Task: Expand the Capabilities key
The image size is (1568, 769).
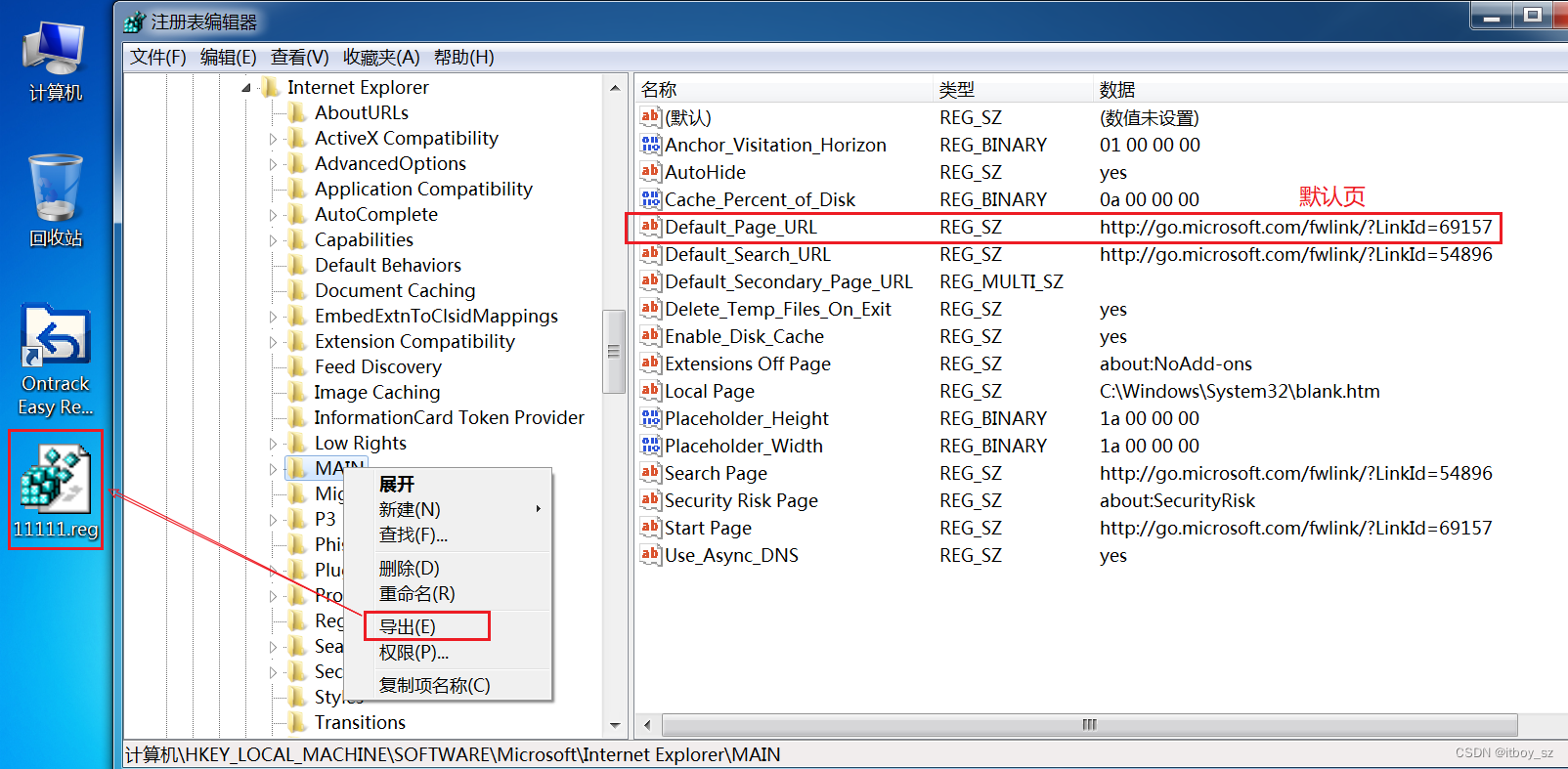Action: [274, 240]
